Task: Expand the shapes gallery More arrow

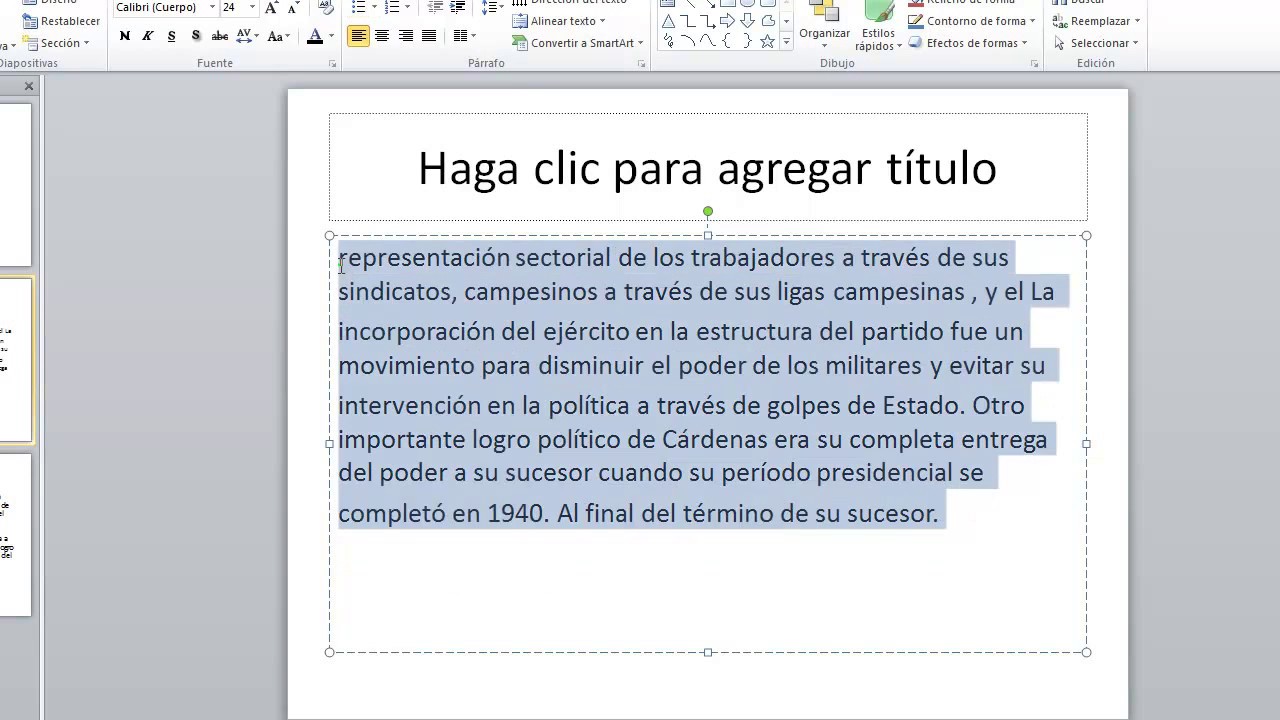Action: coord(786,41)
